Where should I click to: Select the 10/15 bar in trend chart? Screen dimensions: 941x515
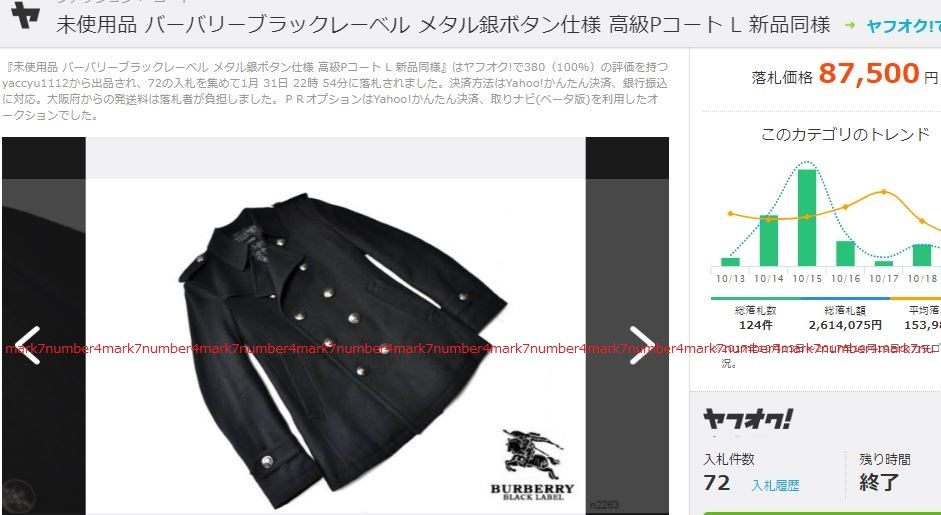[807, 218]
